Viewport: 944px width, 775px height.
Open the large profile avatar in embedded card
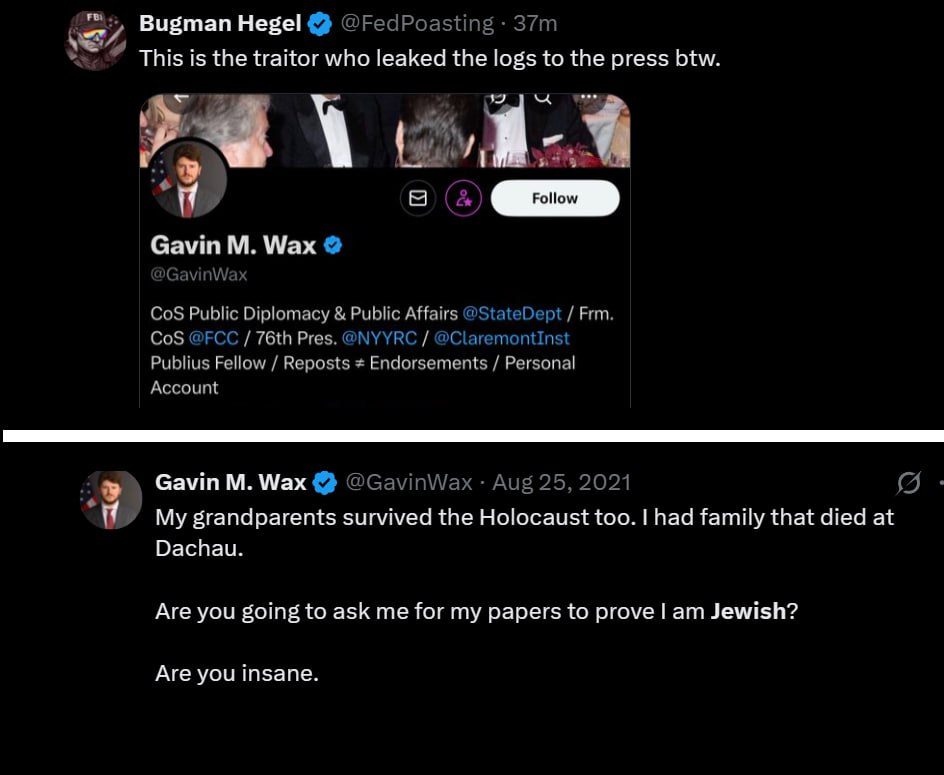[187, 178]
